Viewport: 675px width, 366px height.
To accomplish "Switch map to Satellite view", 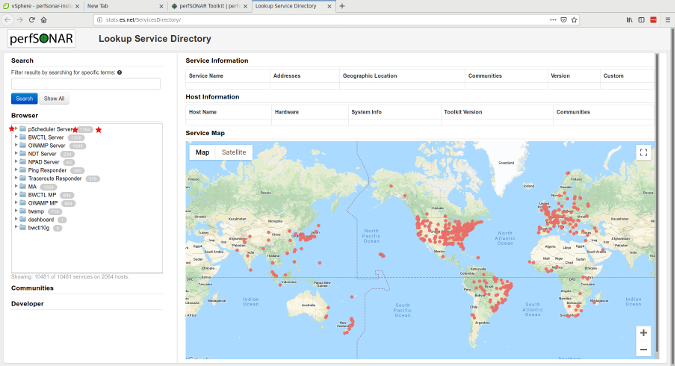I will (x=234, y=152).
